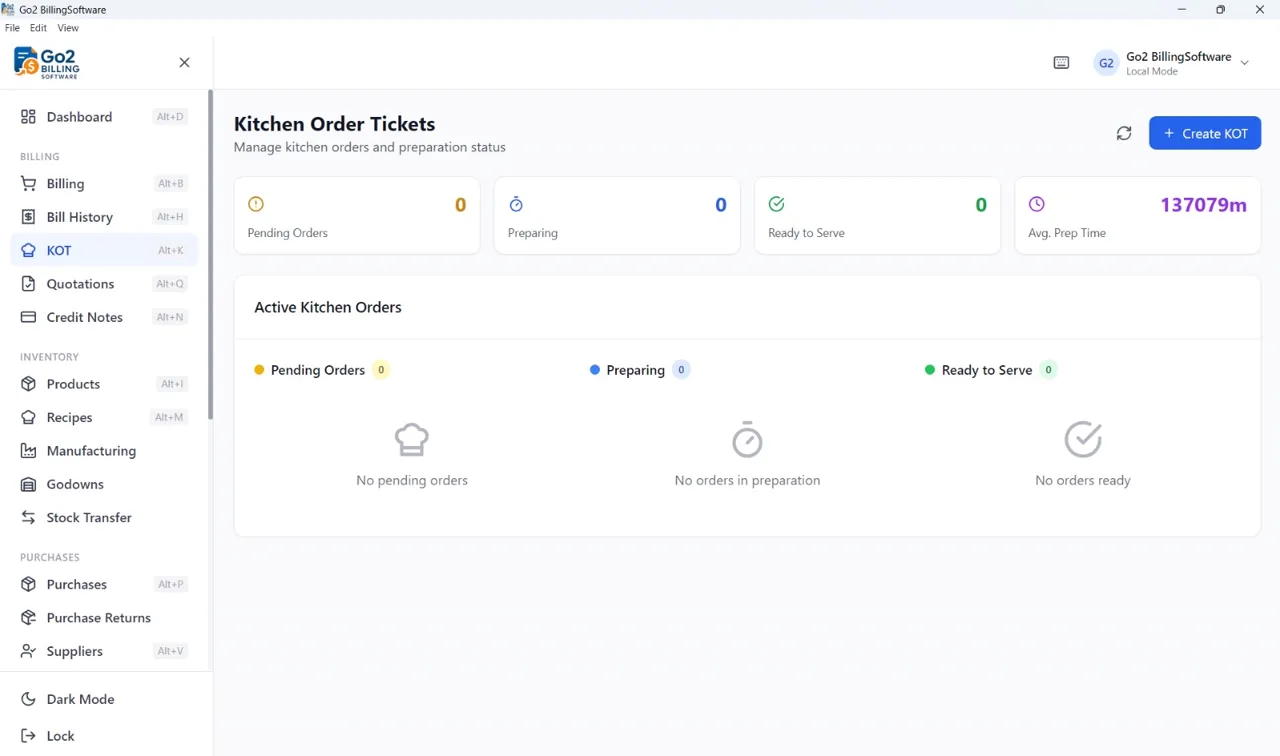This screenshot has width=1280, height=756.
Task: Open the Edit menu
Action: tap(38, 28)
